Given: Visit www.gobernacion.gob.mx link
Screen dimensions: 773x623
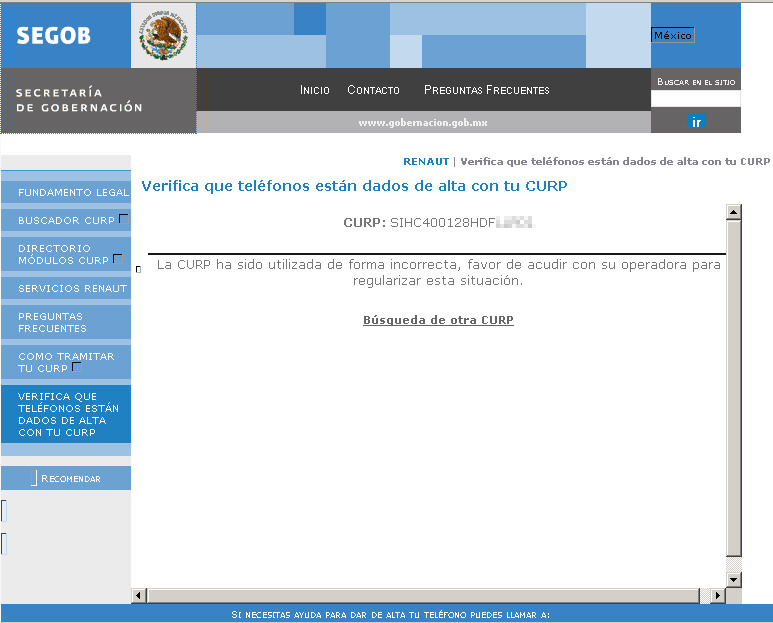Looking at the screenshot, I should tap(423, 123).
